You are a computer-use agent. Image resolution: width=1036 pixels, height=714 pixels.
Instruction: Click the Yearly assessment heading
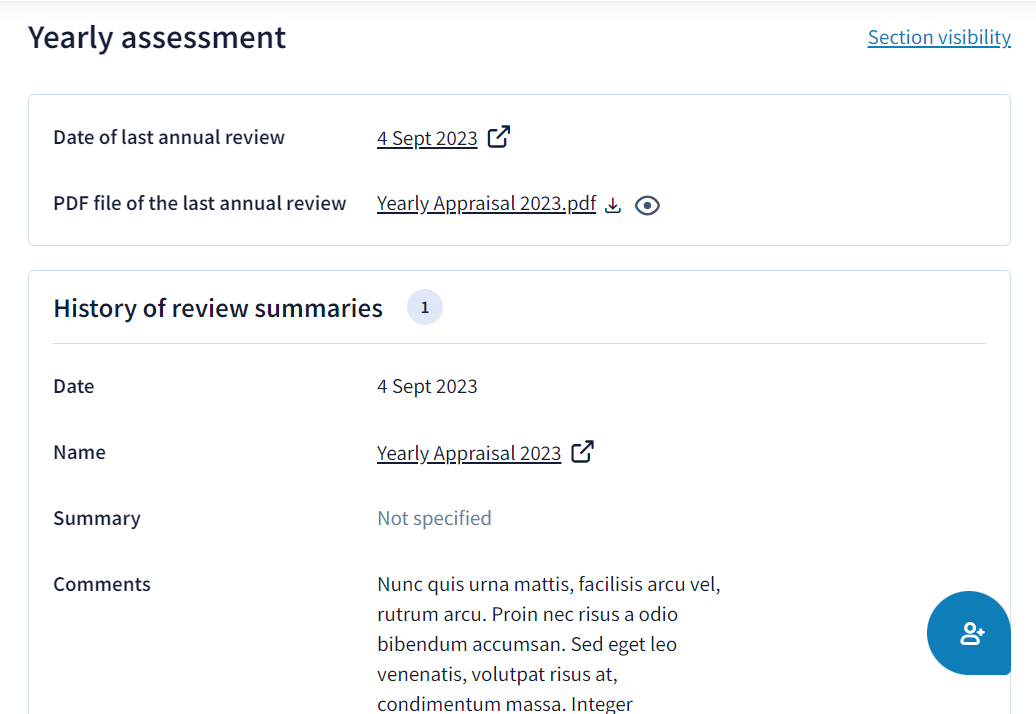[x=157, y=38]
